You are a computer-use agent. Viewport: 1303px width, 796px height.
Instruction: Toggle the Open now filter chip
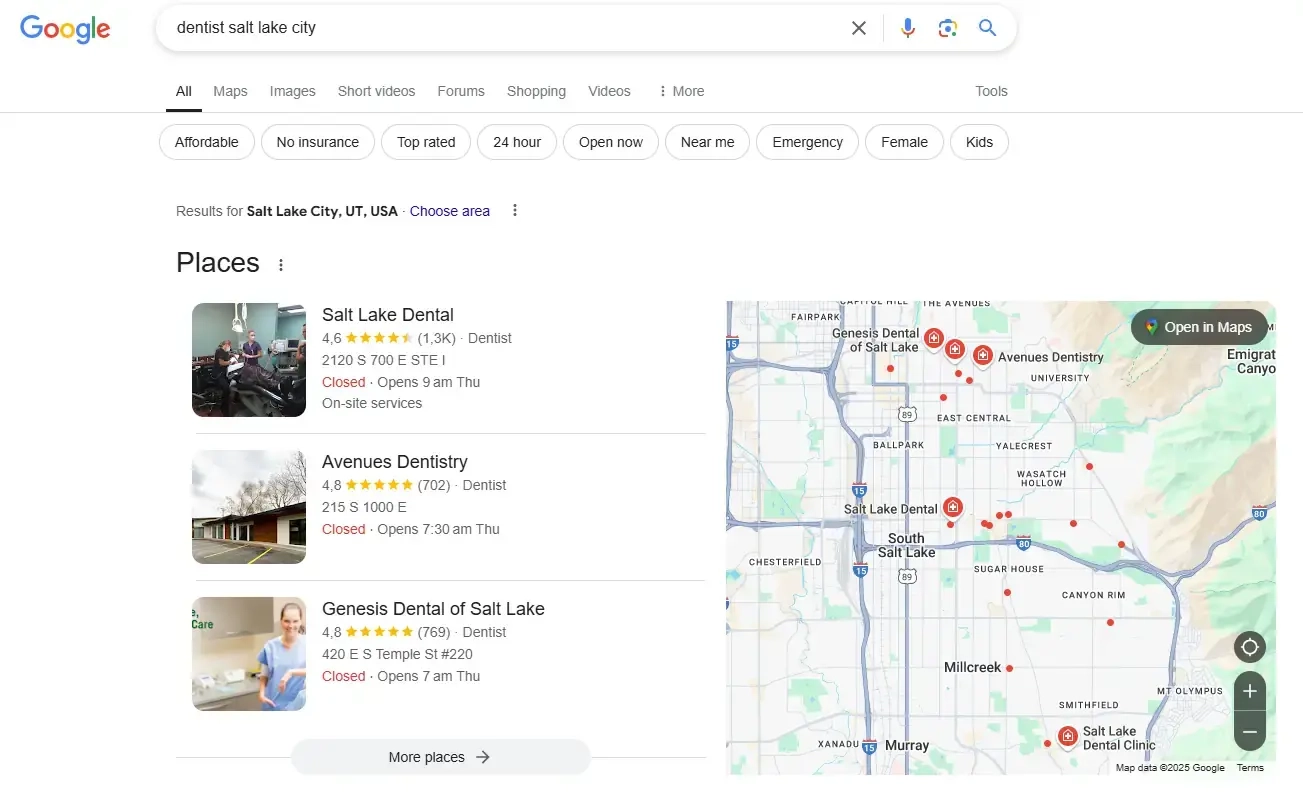tap(610, 142)
